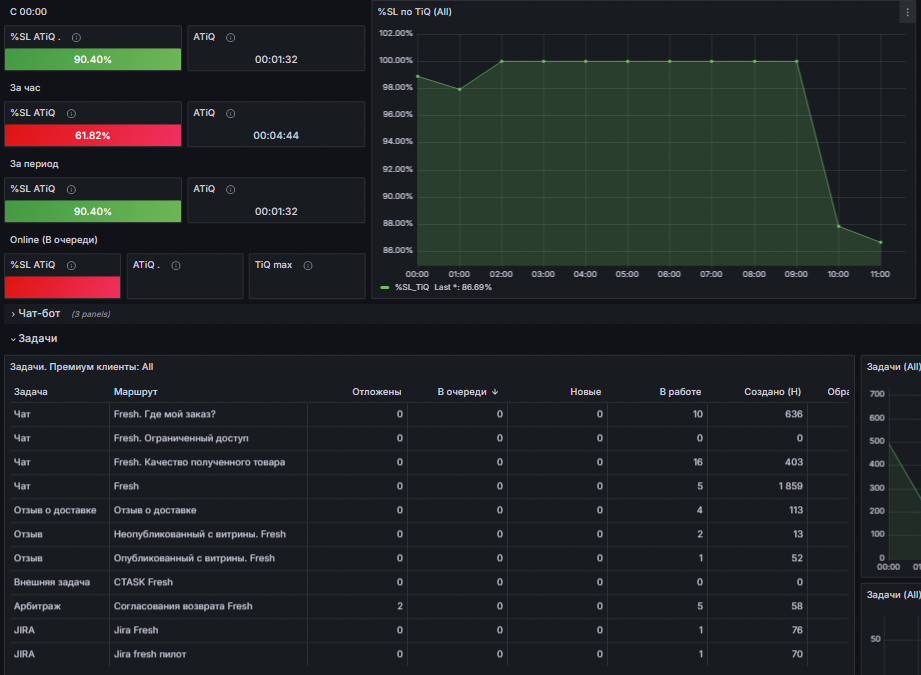Click info icon on За час %SL ATiQ
The image size is (921, 675).
[72, 113]
